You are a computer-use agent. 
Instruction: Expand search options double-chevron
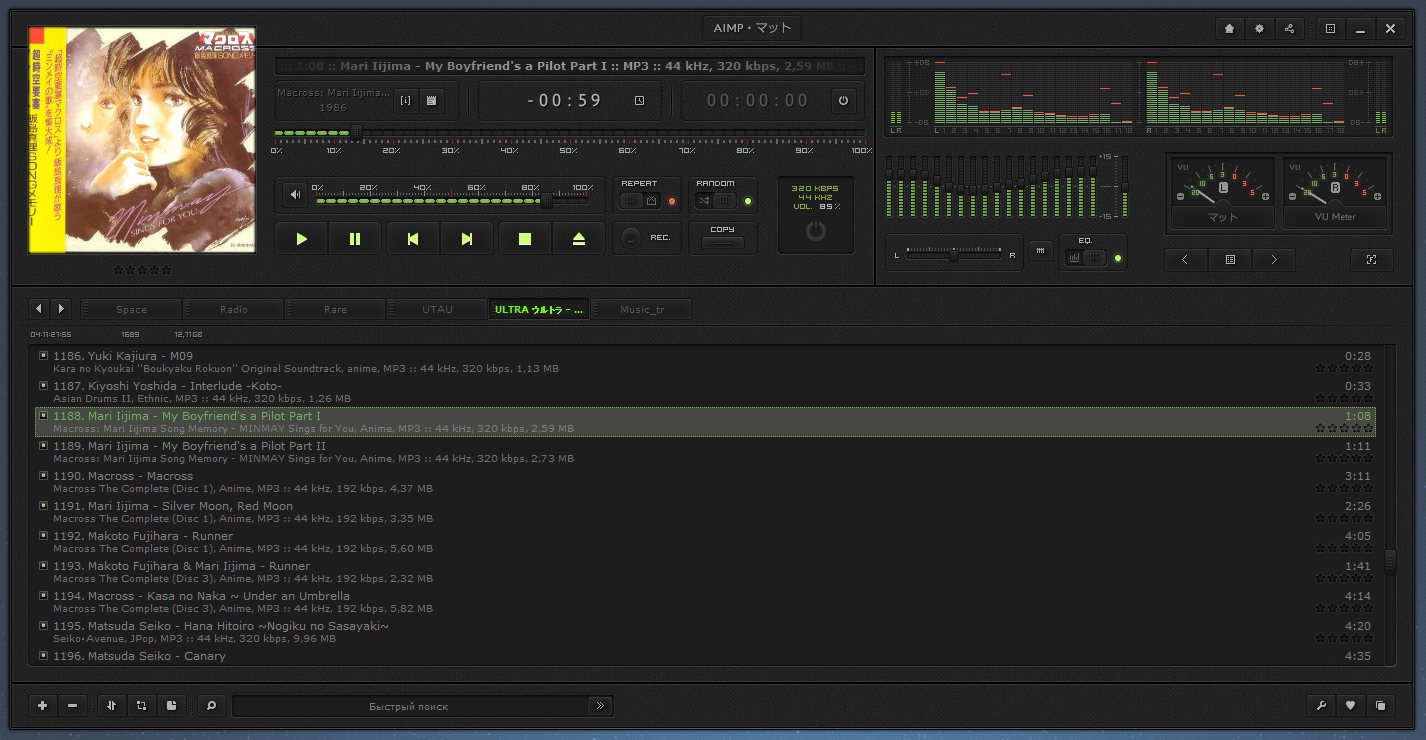[x=600, y=706]
